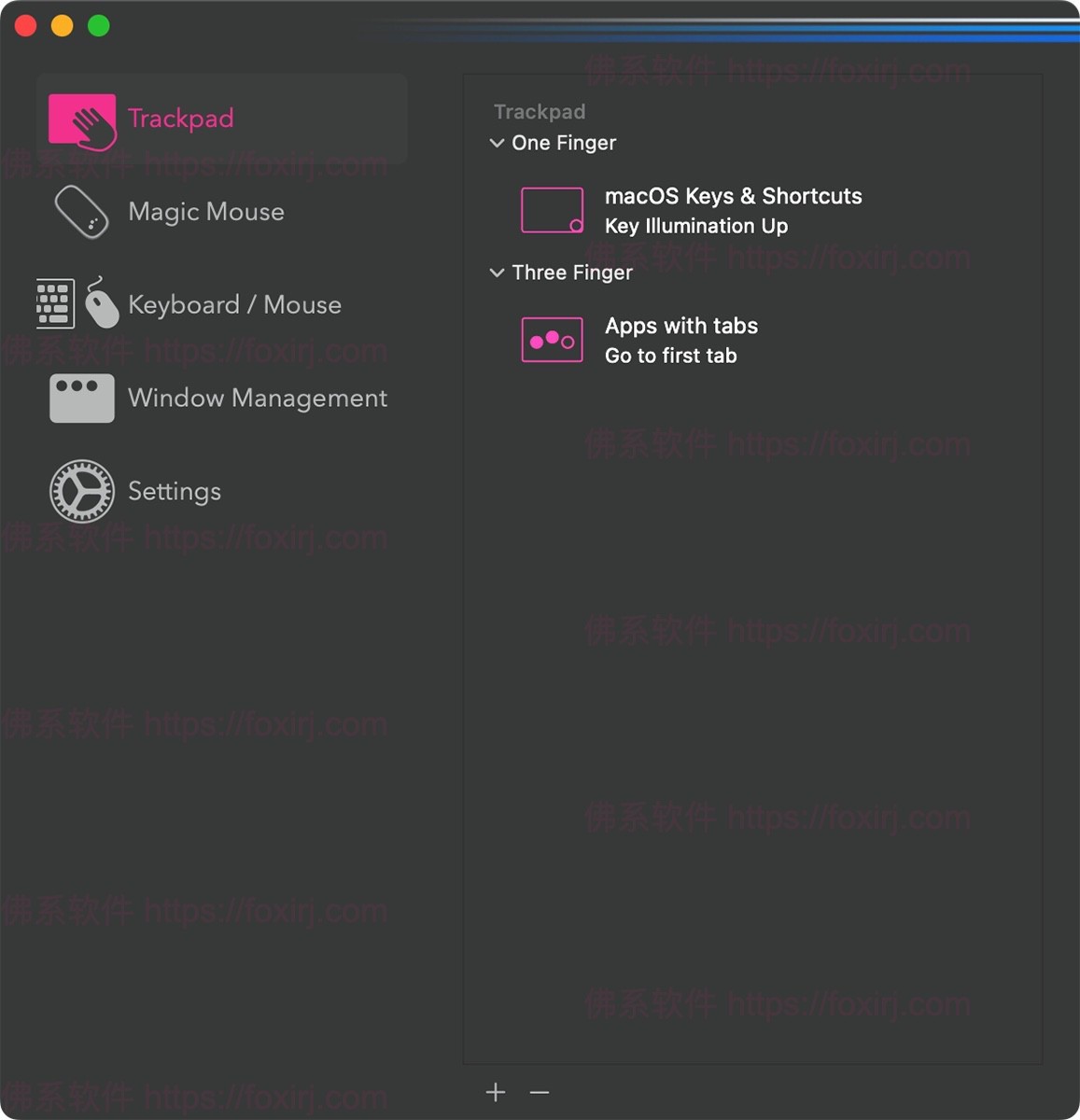Click the Window Management window icon
The width and height of the screenshot is (1080, 1120).
(x=82, y=398)
